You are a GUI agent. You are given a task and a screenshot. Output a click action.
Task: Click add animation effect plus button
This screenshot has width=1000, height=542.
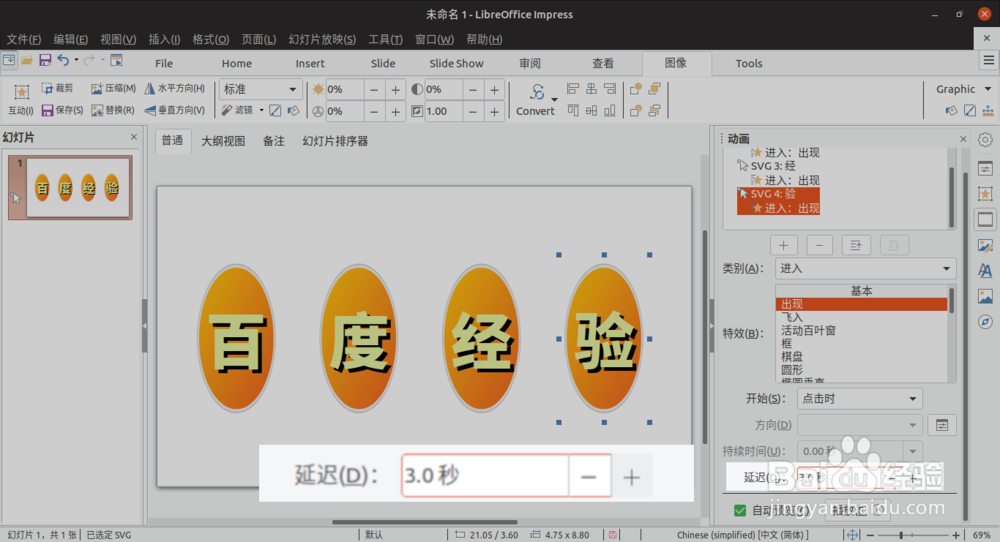[x=783, y=245]
